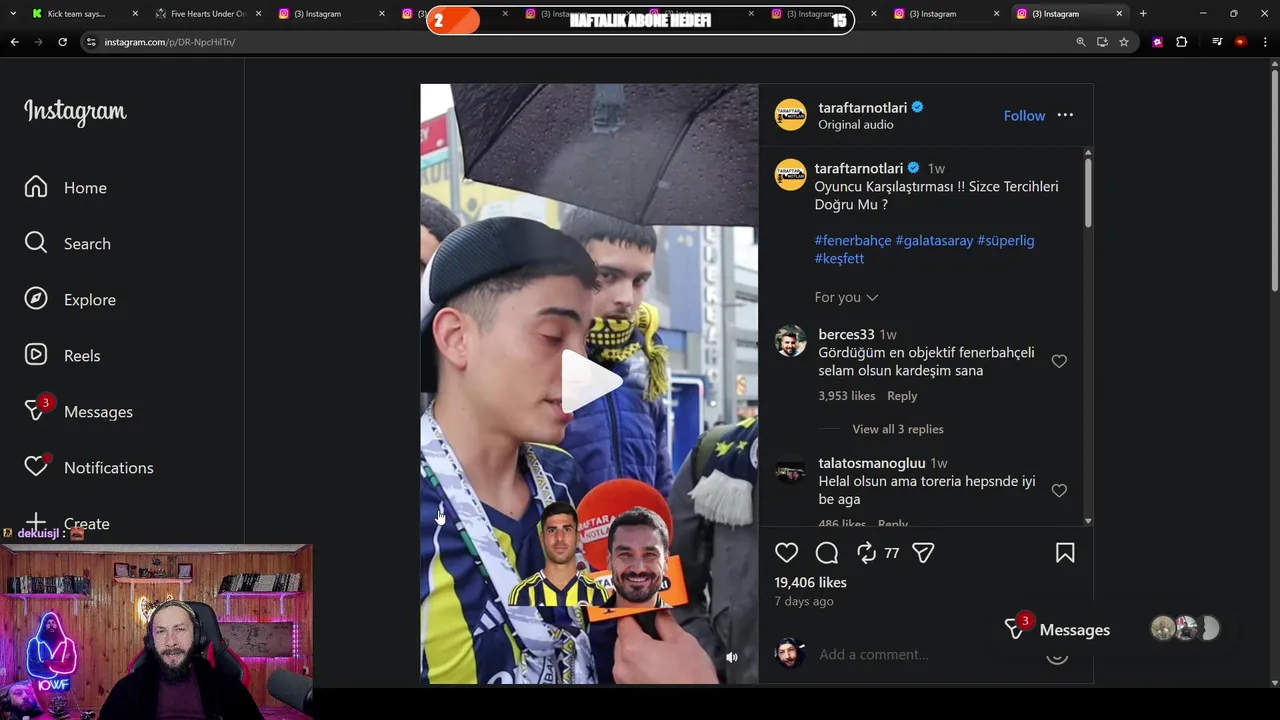The width and height of the screenshot is (1280, 720).
Task: Like the berces33 comment
Action: click(x=1059, y=361)
